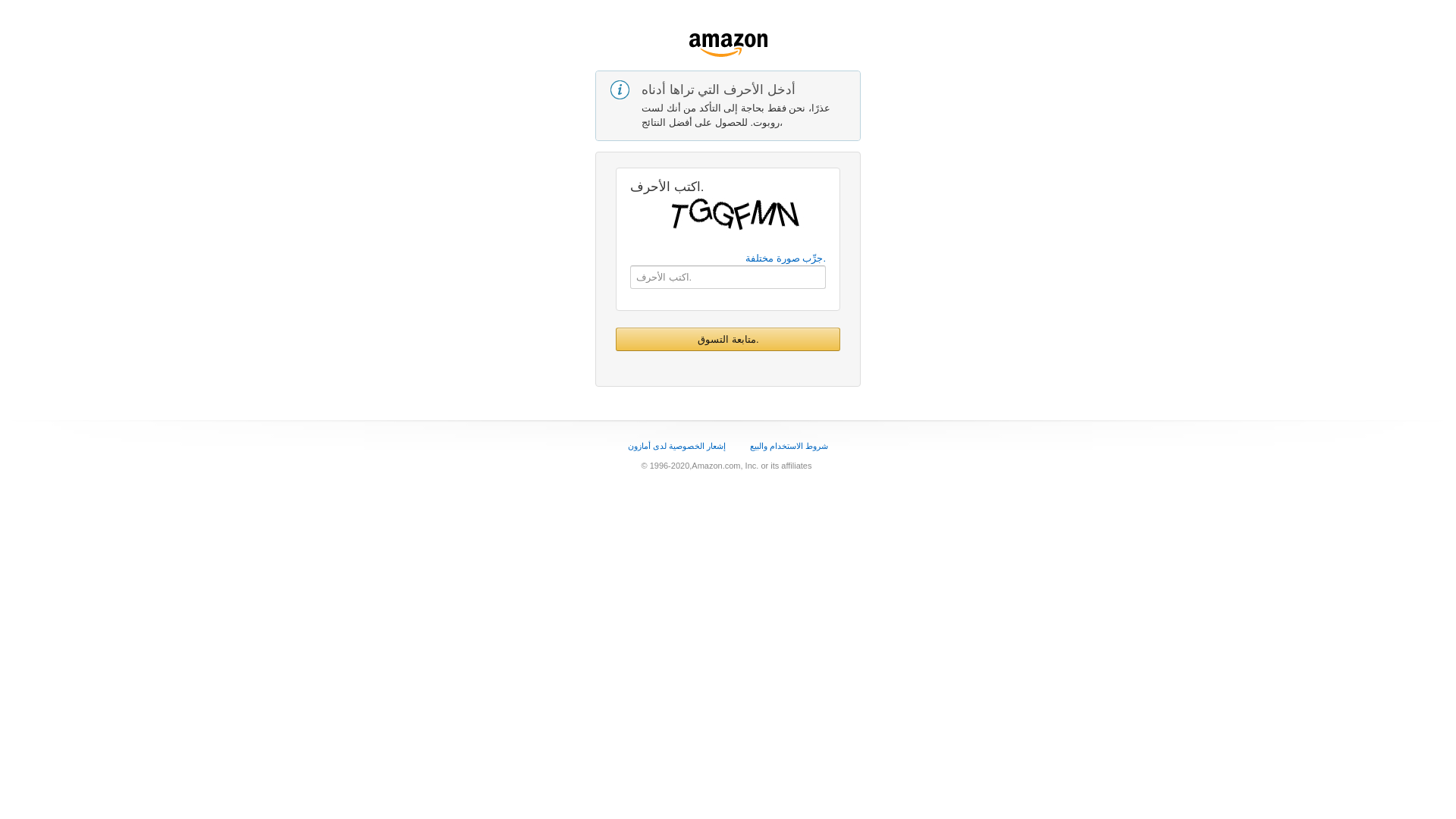1456x819 pixels.
Task: Click the last letter N of the captcha
Action: (788, 214)
